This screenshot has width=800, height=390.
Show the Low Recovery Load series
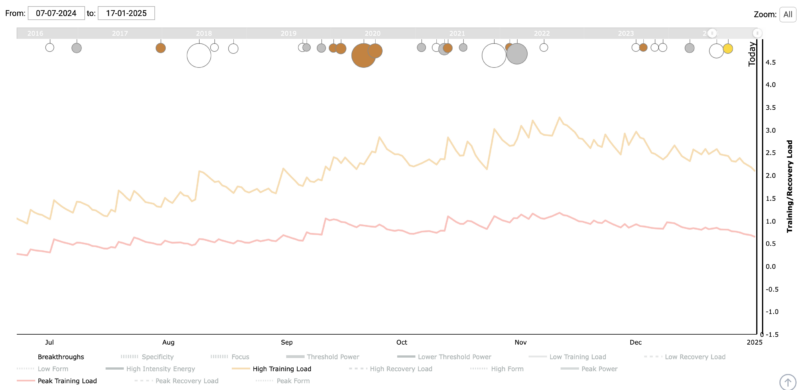pyautogui.click(x=685, y=357)
